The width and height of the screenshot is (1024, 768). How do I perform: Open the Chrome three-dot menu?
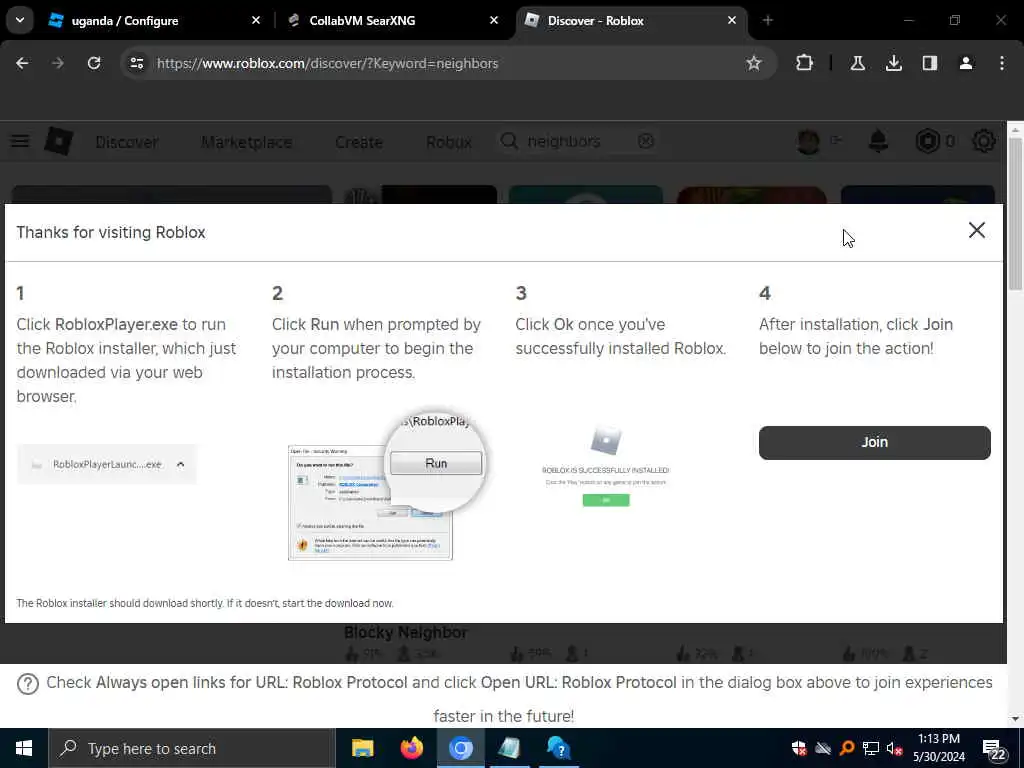point(1002,63)
